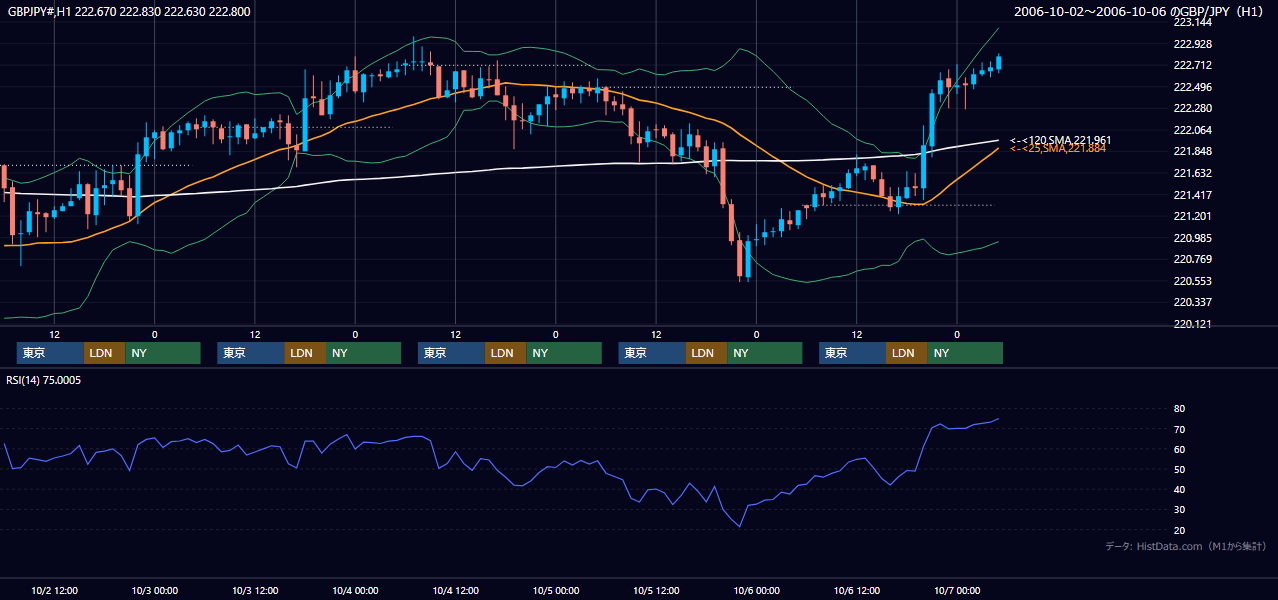This screenshot has height=600, width=1278.
Task: Select the 120 SMA 221.961 label
Action: [1060, 140]
